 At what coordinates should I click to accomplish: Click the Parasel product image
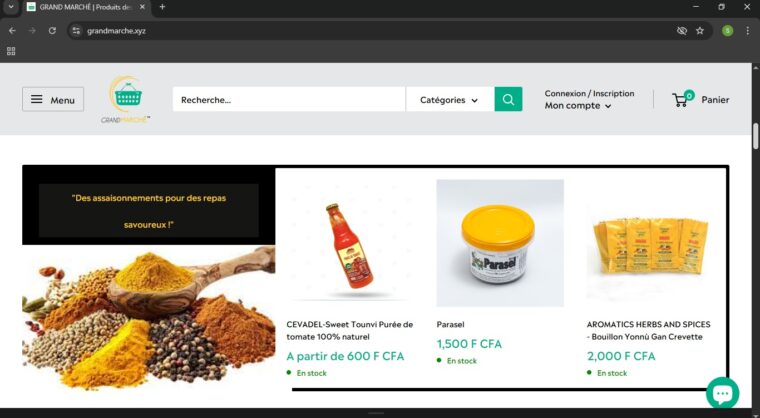coord(500,243)
